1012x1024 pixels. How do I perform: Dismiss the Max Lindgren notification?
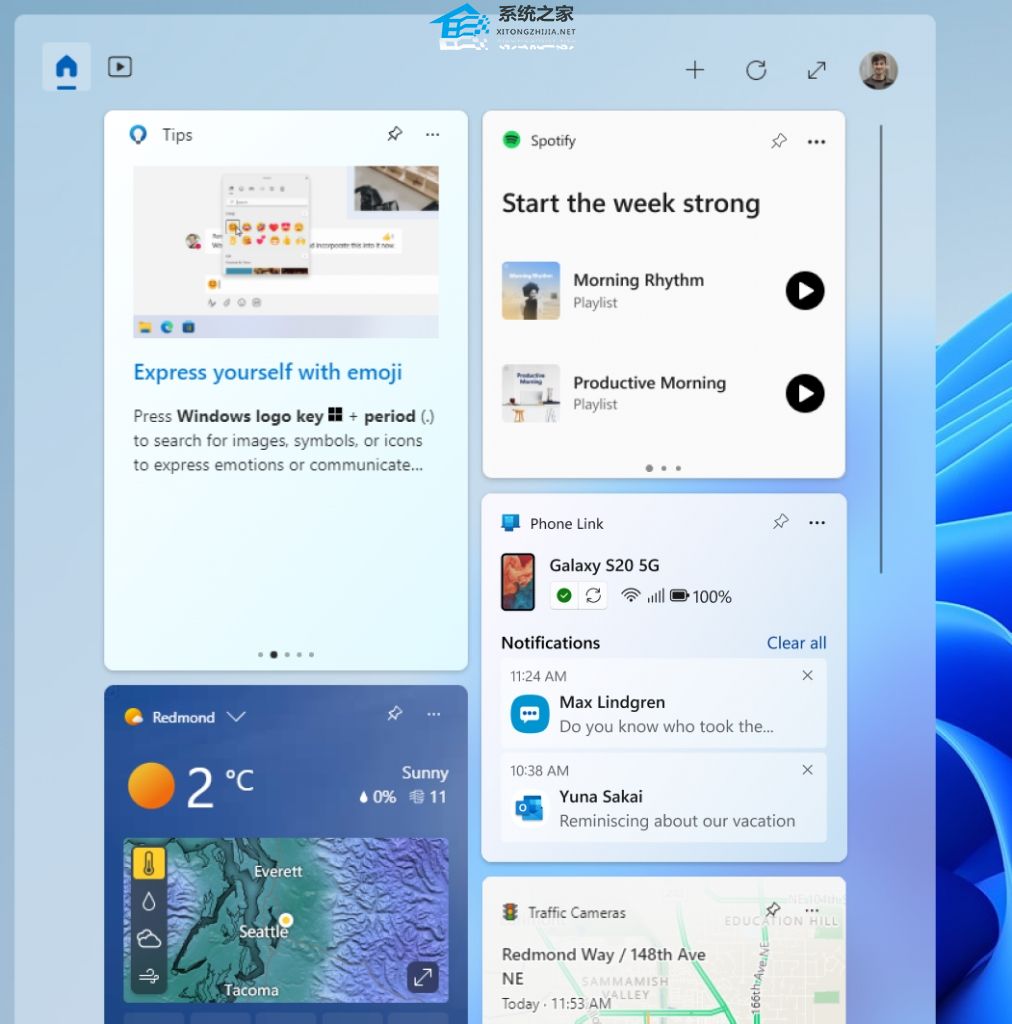(x=808, y=676)
